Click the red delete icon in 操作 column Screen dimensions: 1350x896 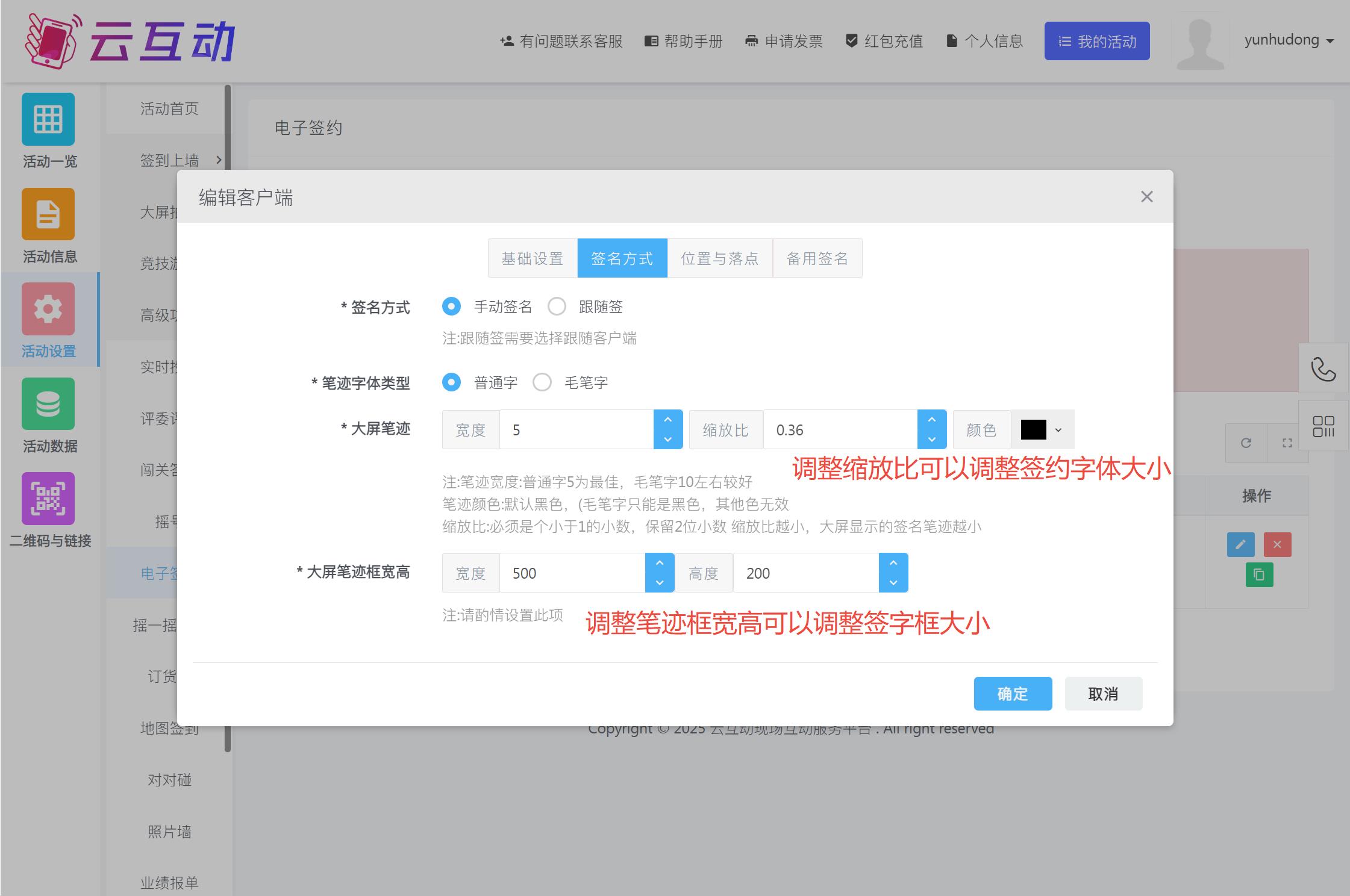(x=1277, y=545)
